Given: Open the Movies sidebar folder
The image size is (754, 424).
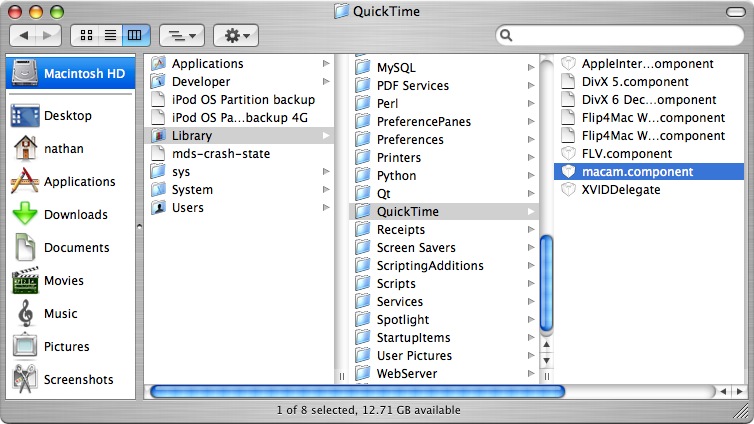Looking at the screenshot, I should tap(64, 280).
